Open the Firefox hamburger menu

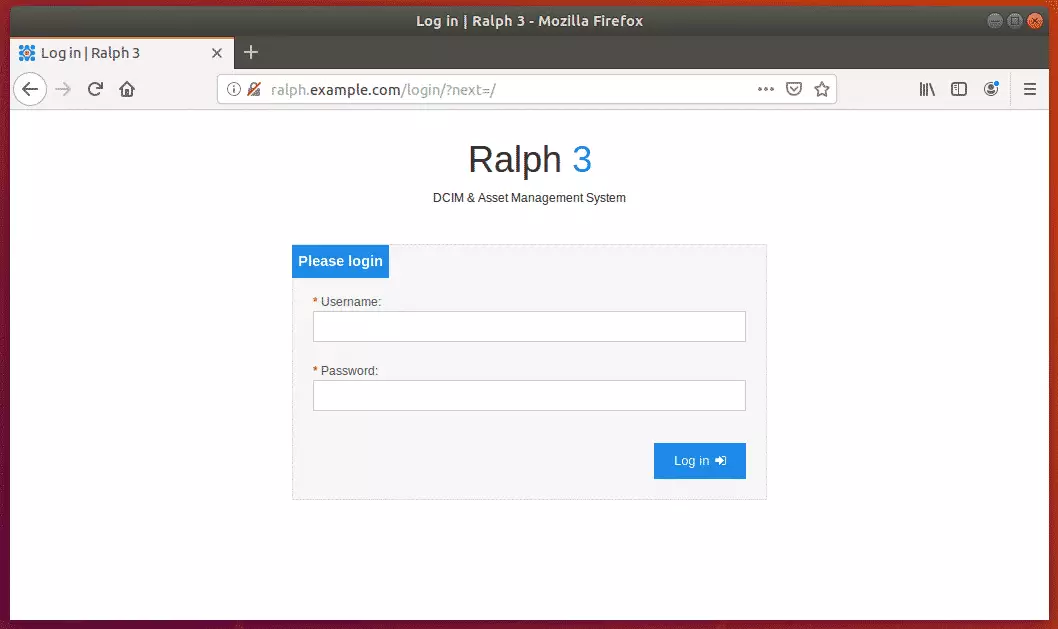1029,89
